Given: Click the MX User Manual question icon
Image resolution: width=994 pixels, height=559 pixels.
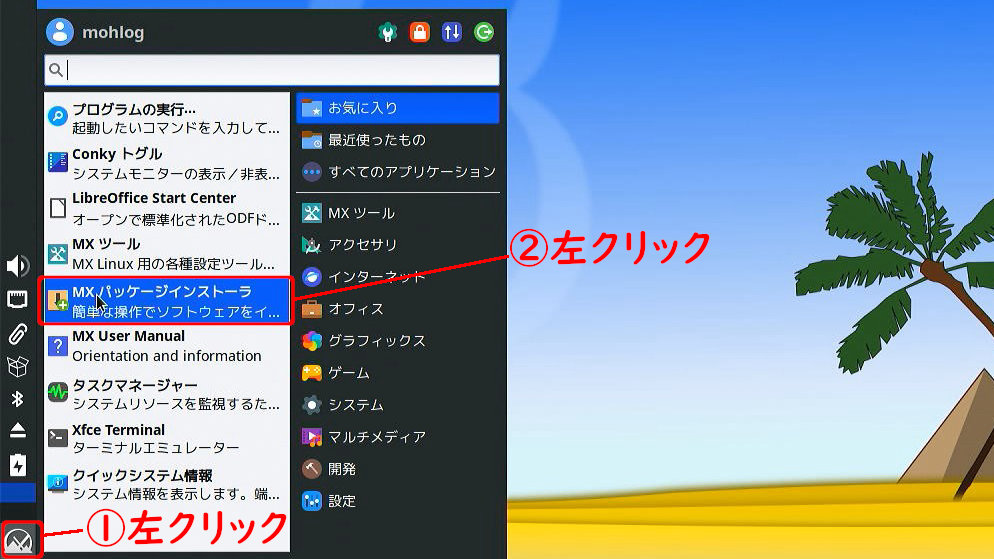Looking at the screenshot, I should pyautogui.click(x=58, y=346).
